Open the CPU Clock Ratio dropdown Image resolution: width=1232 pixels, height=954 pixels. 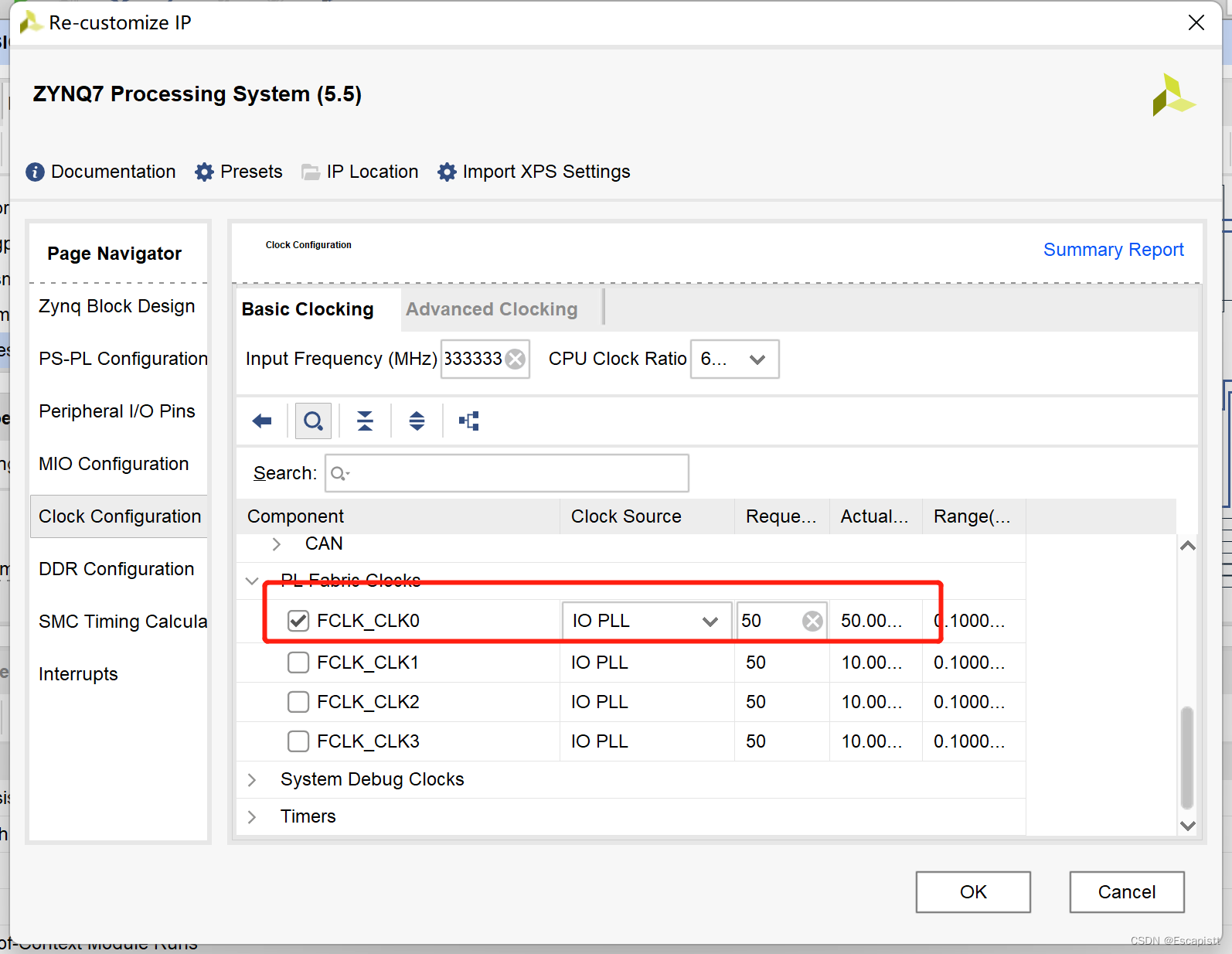point(734,359)
